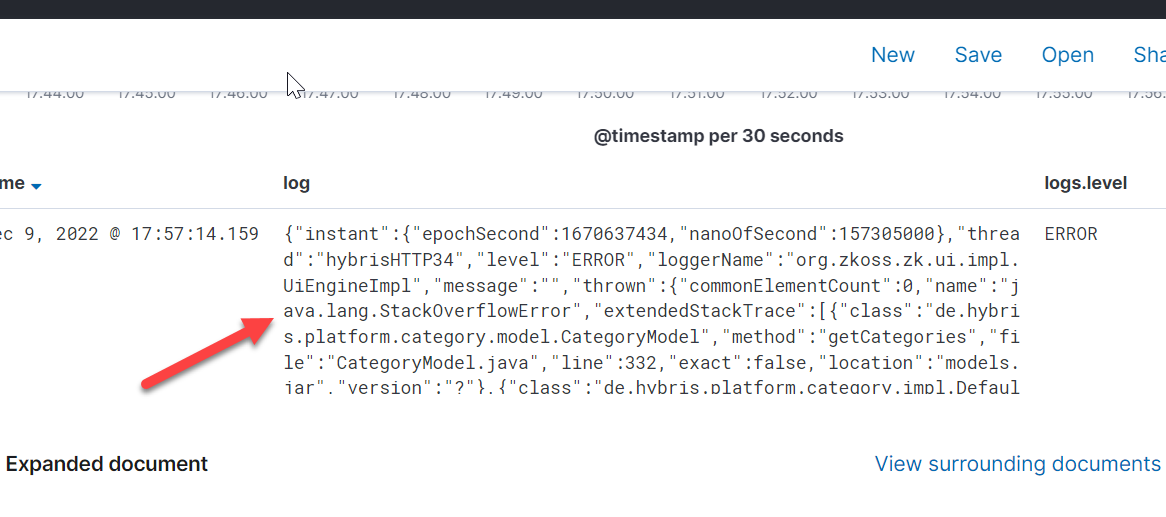The height and width of the screenshot is (517, 1166).
Task: Click the 17:57:14.159 timestamp cell
Action: coord(129,234)
